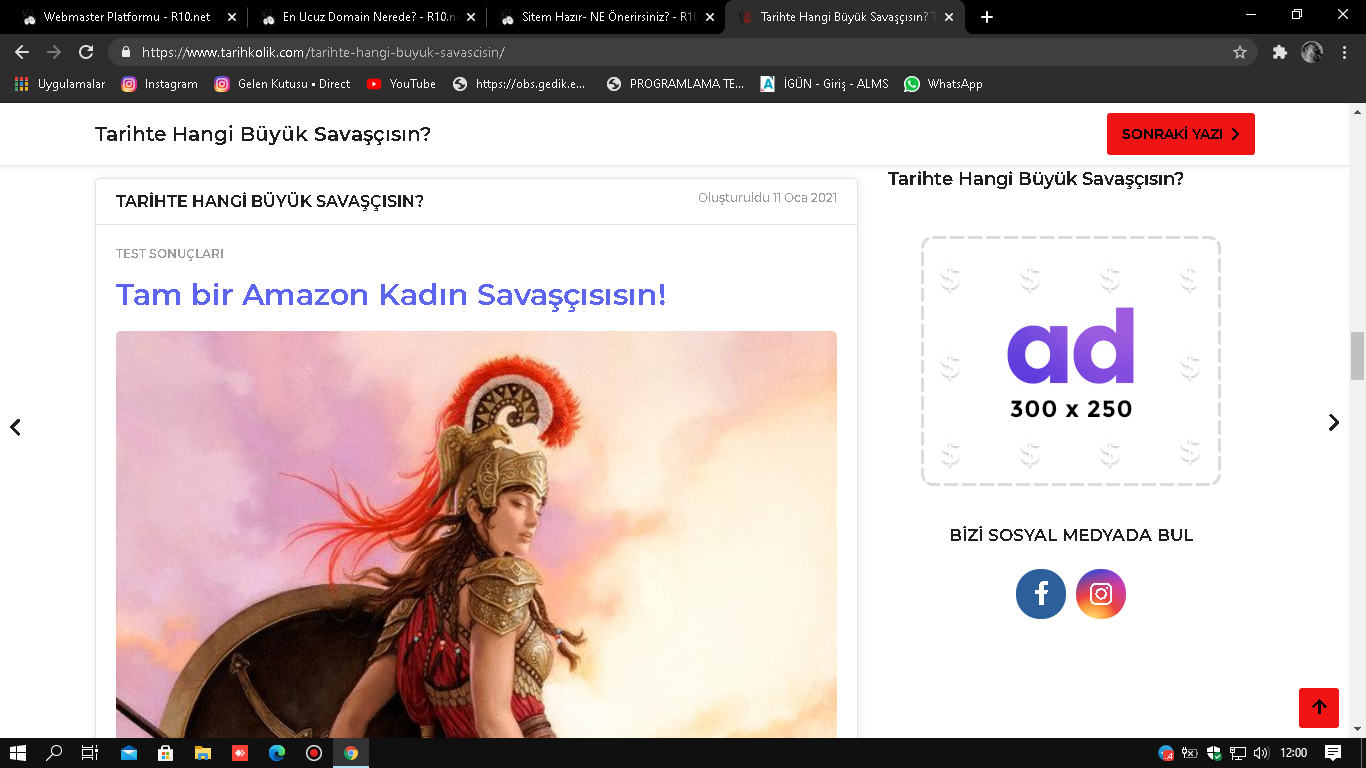Open the Chrome extensions puzzle icon

click(1280, 52)
